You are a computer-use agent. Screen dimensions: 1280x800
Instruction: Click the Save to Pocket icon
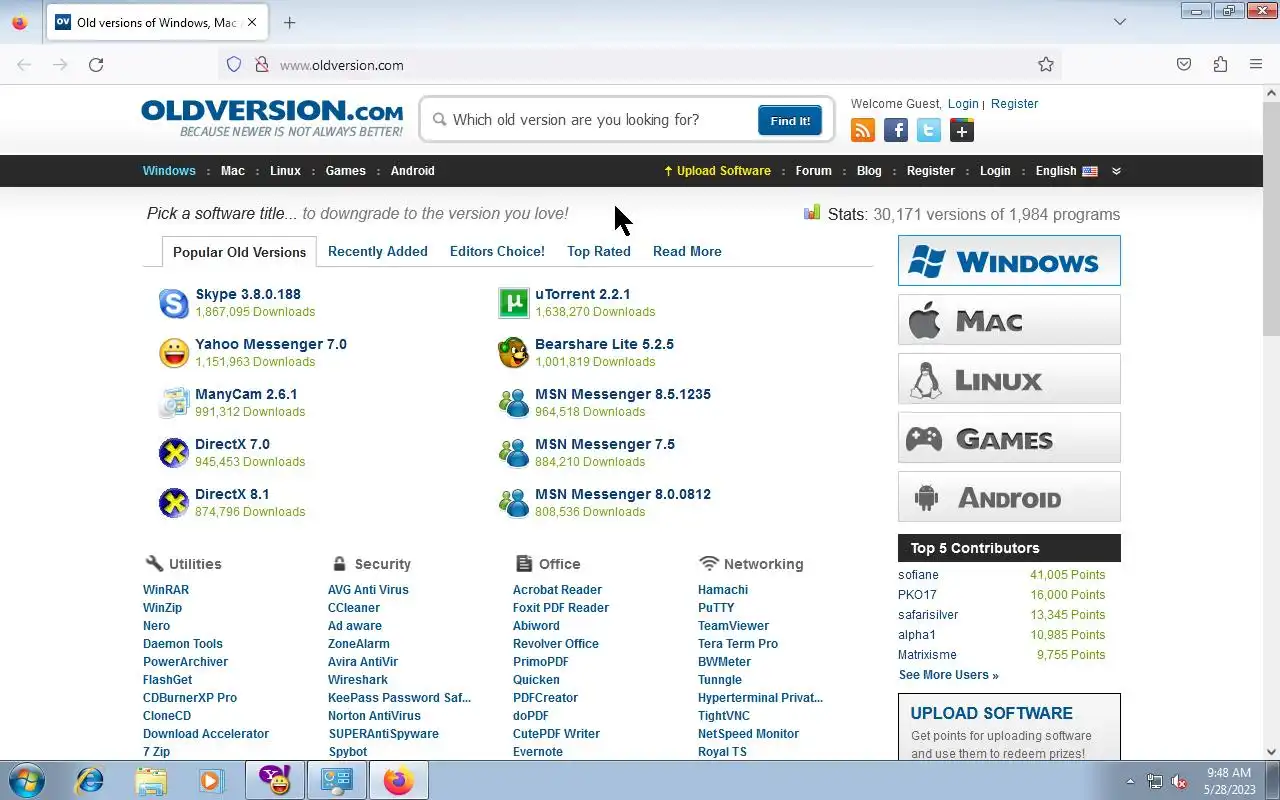pyautogui.click(x=1184, y=65)
